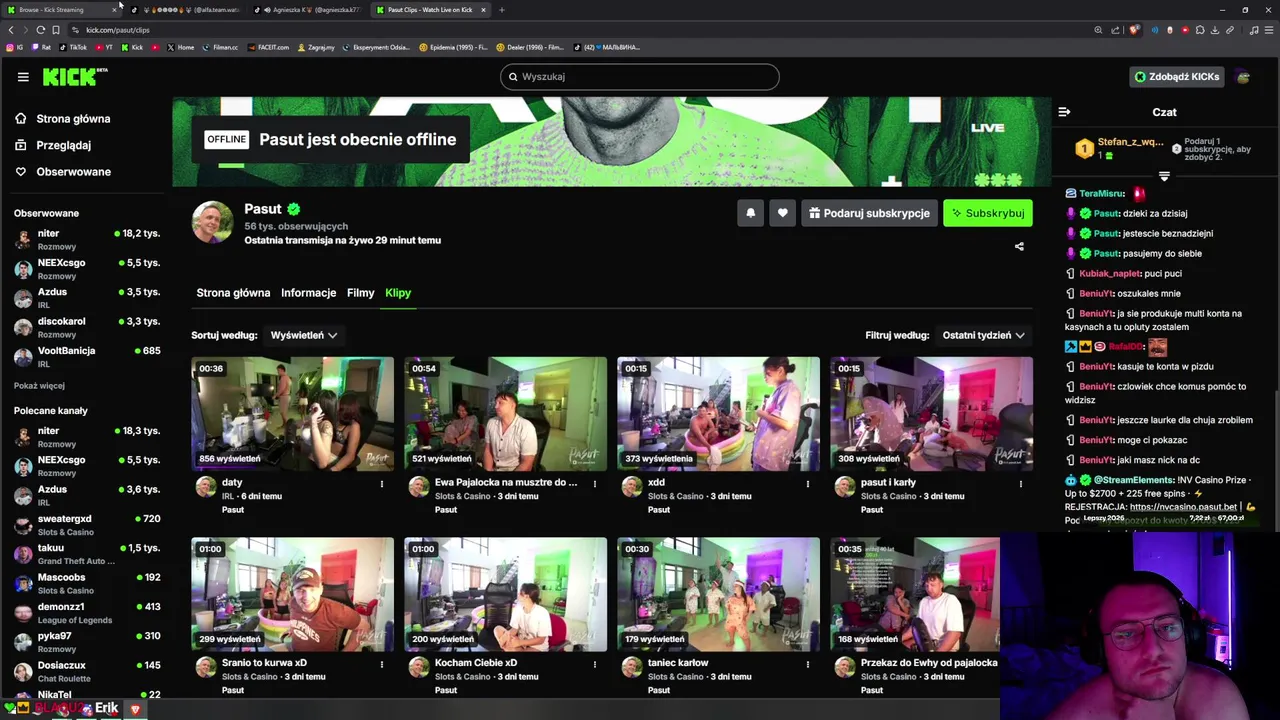Switch to Filmy tab
Screen dimensions: 1280x720
tap(360, 293)
